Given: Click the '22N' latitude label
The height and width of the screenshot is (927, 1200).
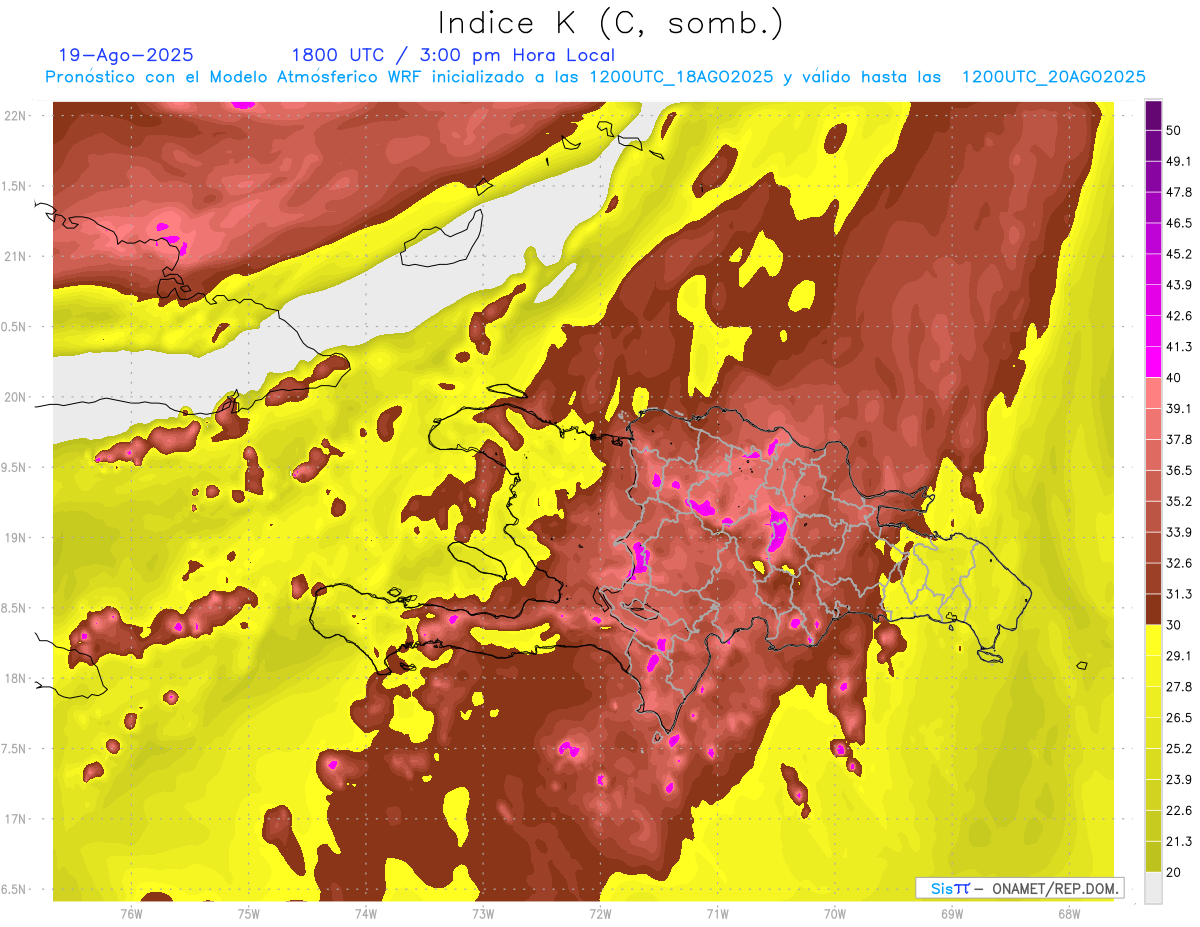Looking at the screenshot, I should (16, 115).
